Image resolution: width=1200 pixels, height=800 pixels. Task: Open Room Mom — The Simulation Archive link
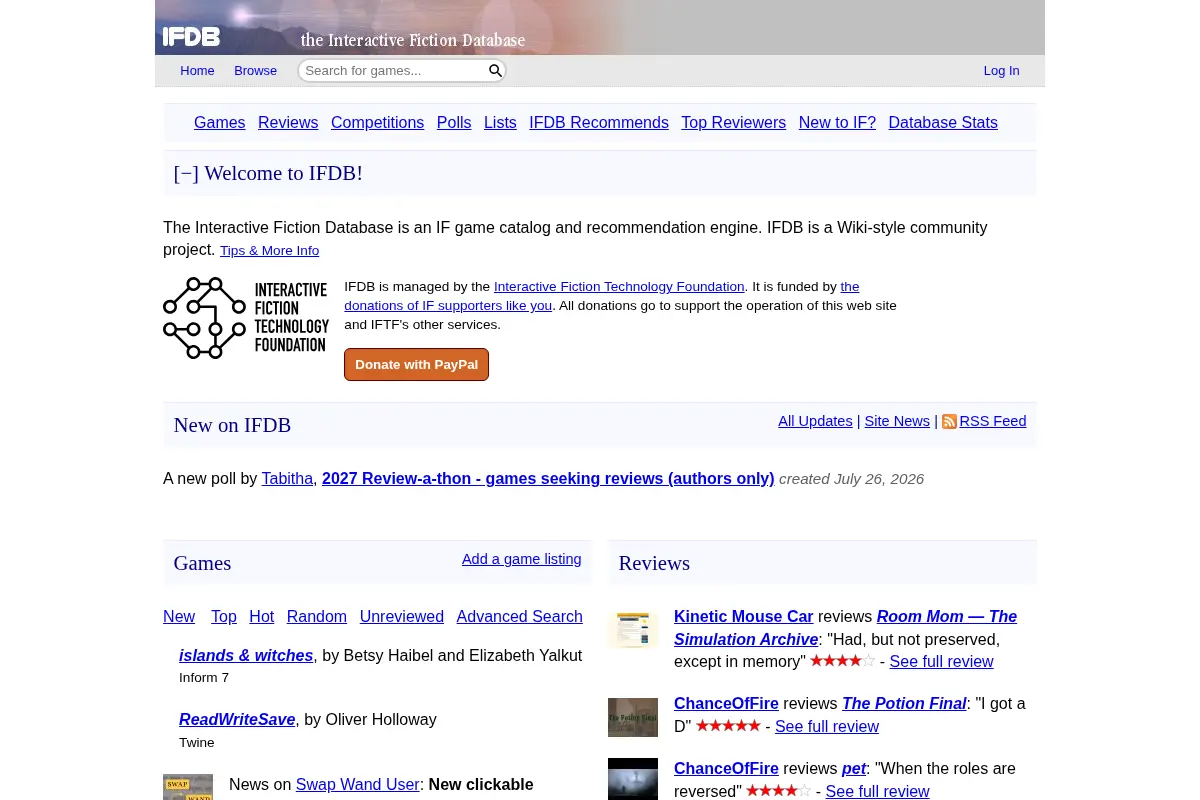845,628
